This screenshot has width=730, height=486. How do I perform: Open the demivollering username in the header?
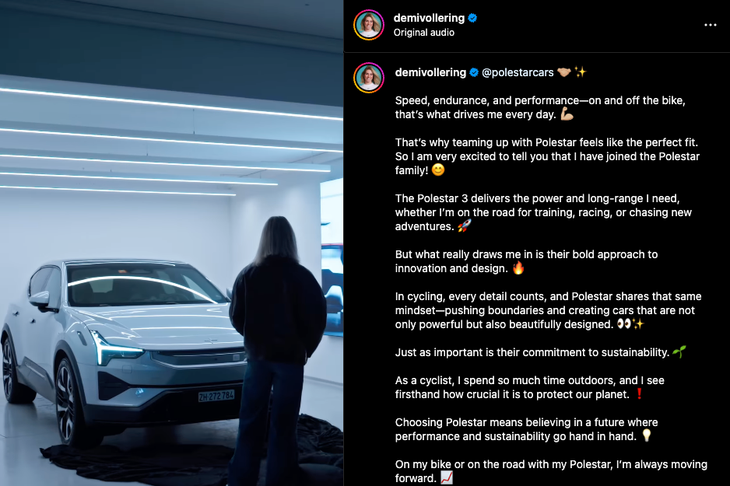[429, 18]
